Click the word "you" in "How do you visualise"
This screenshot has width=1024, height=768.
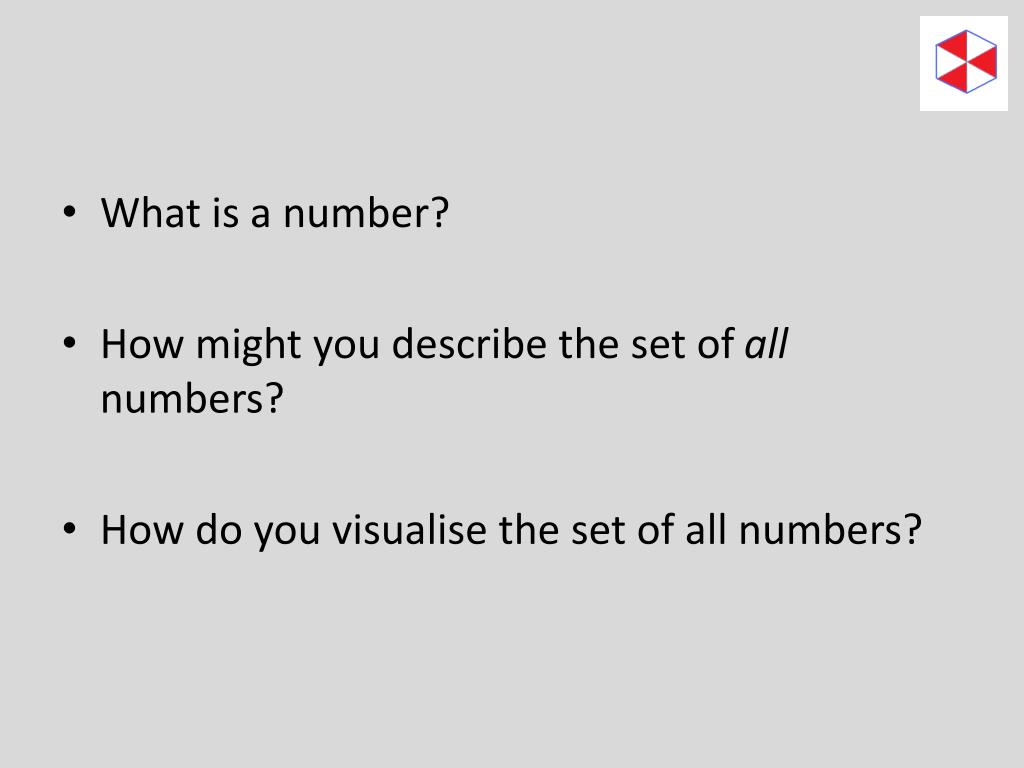[x=287, y=532]
